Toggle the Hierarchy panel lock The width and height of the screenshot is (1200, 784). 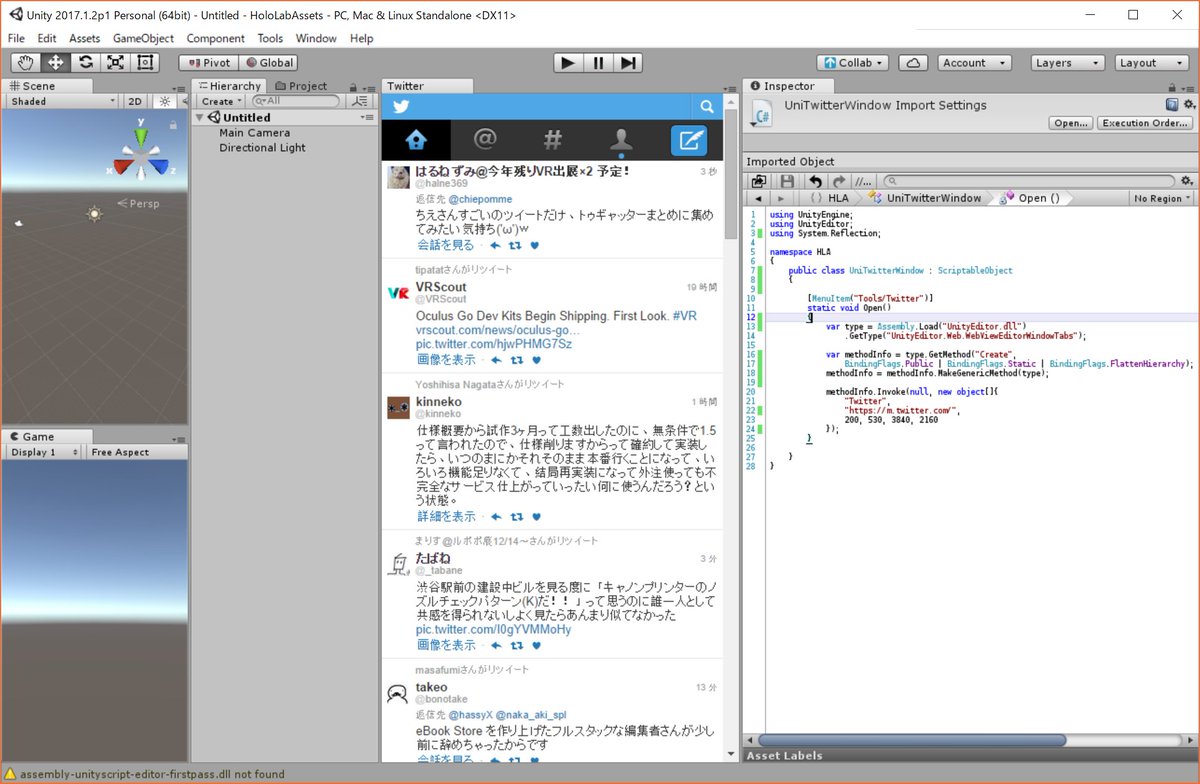(x=354, y=86)
